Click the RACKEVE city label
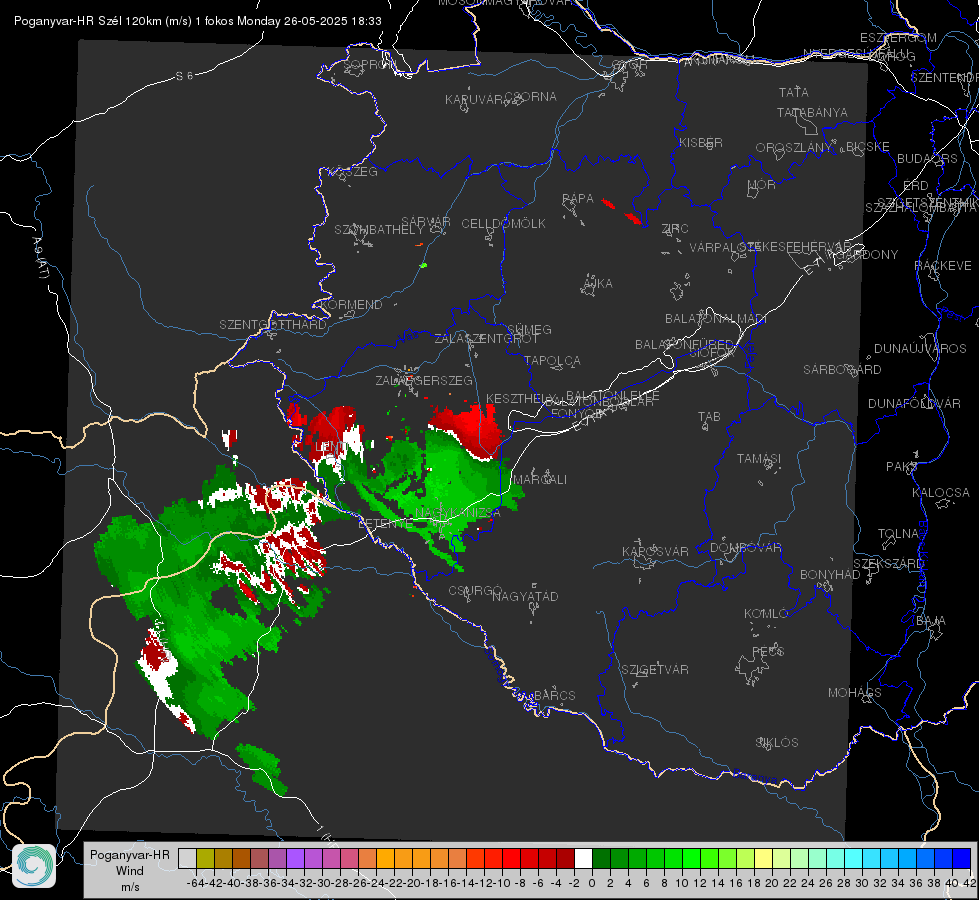Image resolution: width=979 pixels, height=900 pixels. pos(943,266)
